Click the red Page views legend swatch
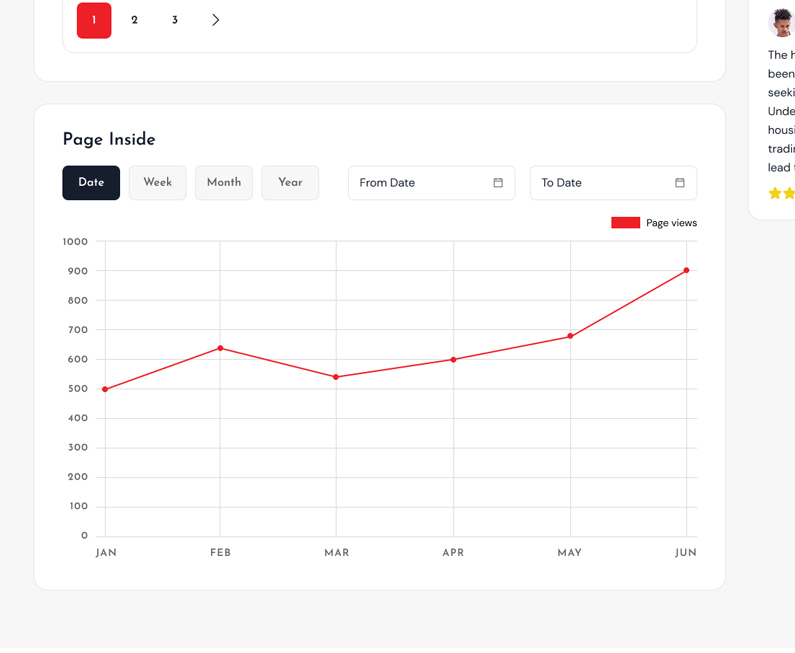This screenshot has height=653, width=795. coord(625,223)
